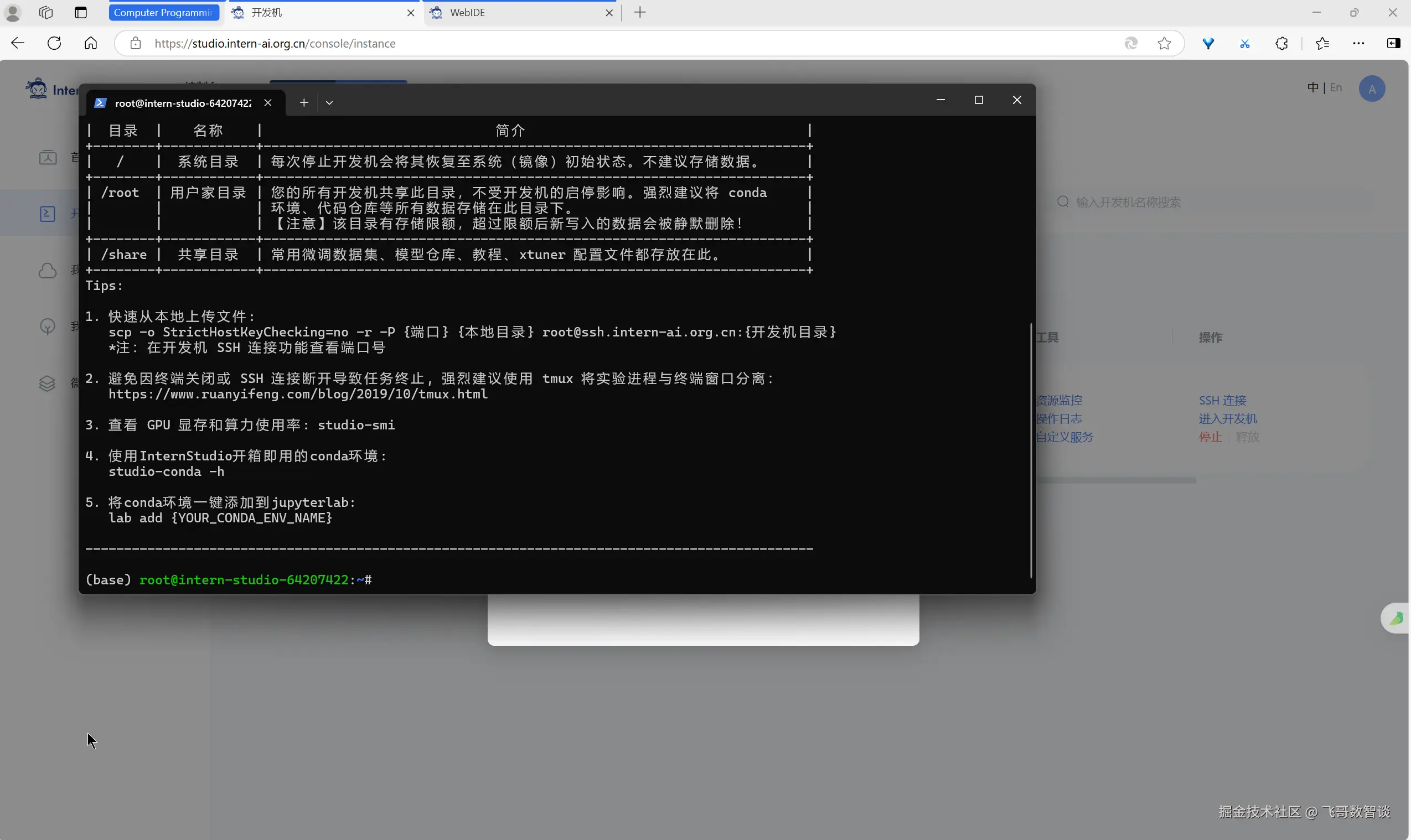The image size is (1411, 840).
Task: Add page to favorites star icon
Action: (1164, 43)
